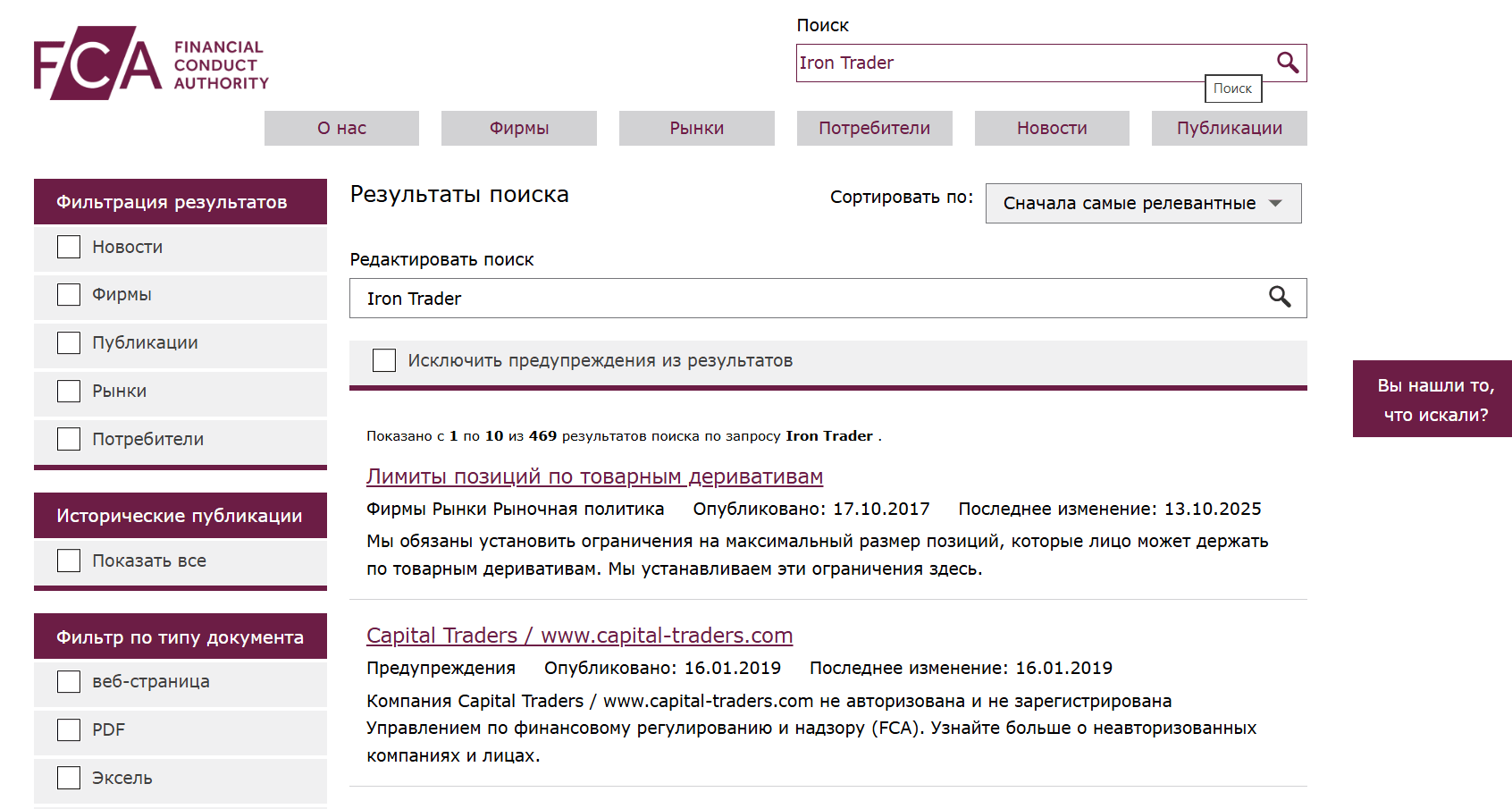Click the magnifier icon in the Редактировать поиск field
This screenshot has height=809, width=1512.
click(x=1281, y=298)
